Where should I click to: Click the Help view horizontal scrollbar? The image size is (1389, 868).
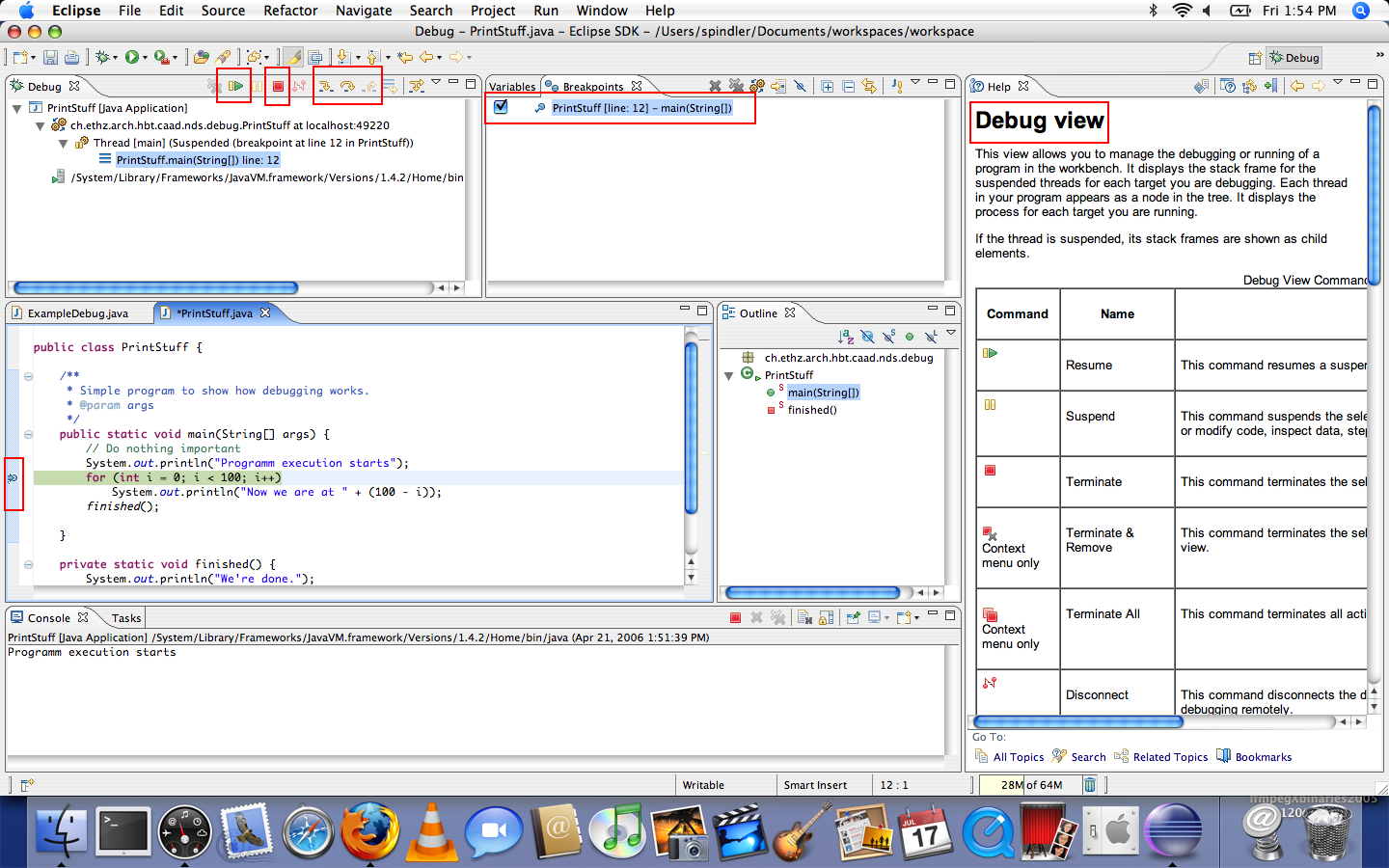coord(1078,721)
